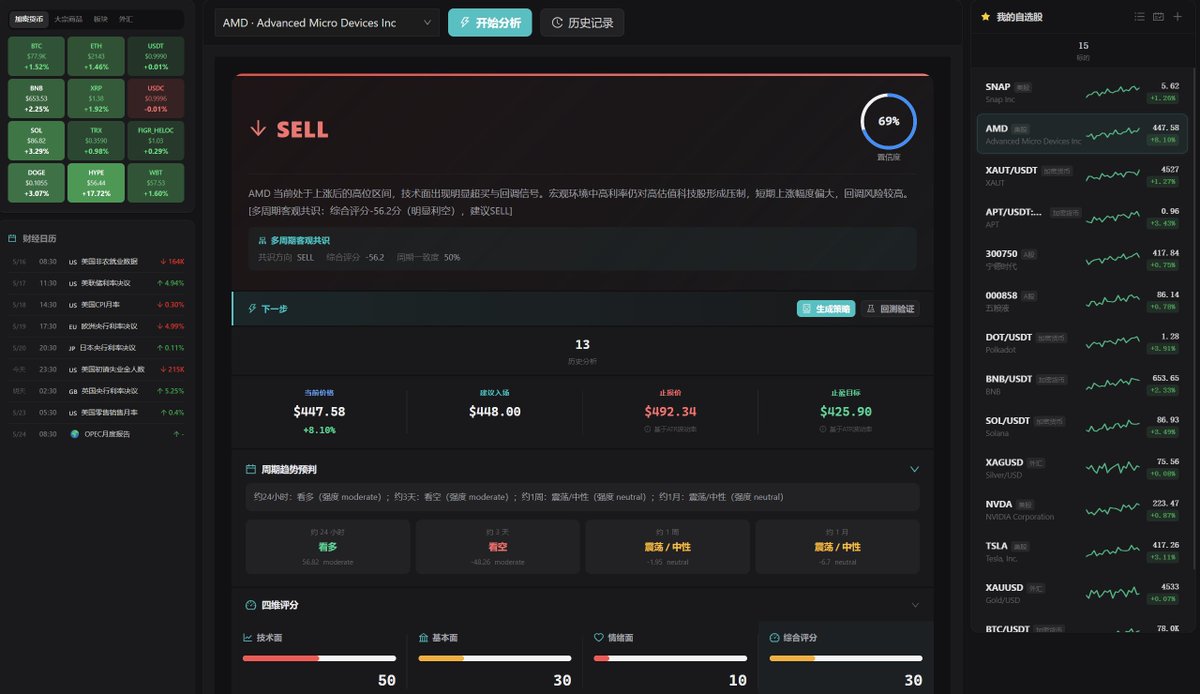
Task: Click the 情绪面 score bar
Action: pyautogui.click(x=670, y=658)
